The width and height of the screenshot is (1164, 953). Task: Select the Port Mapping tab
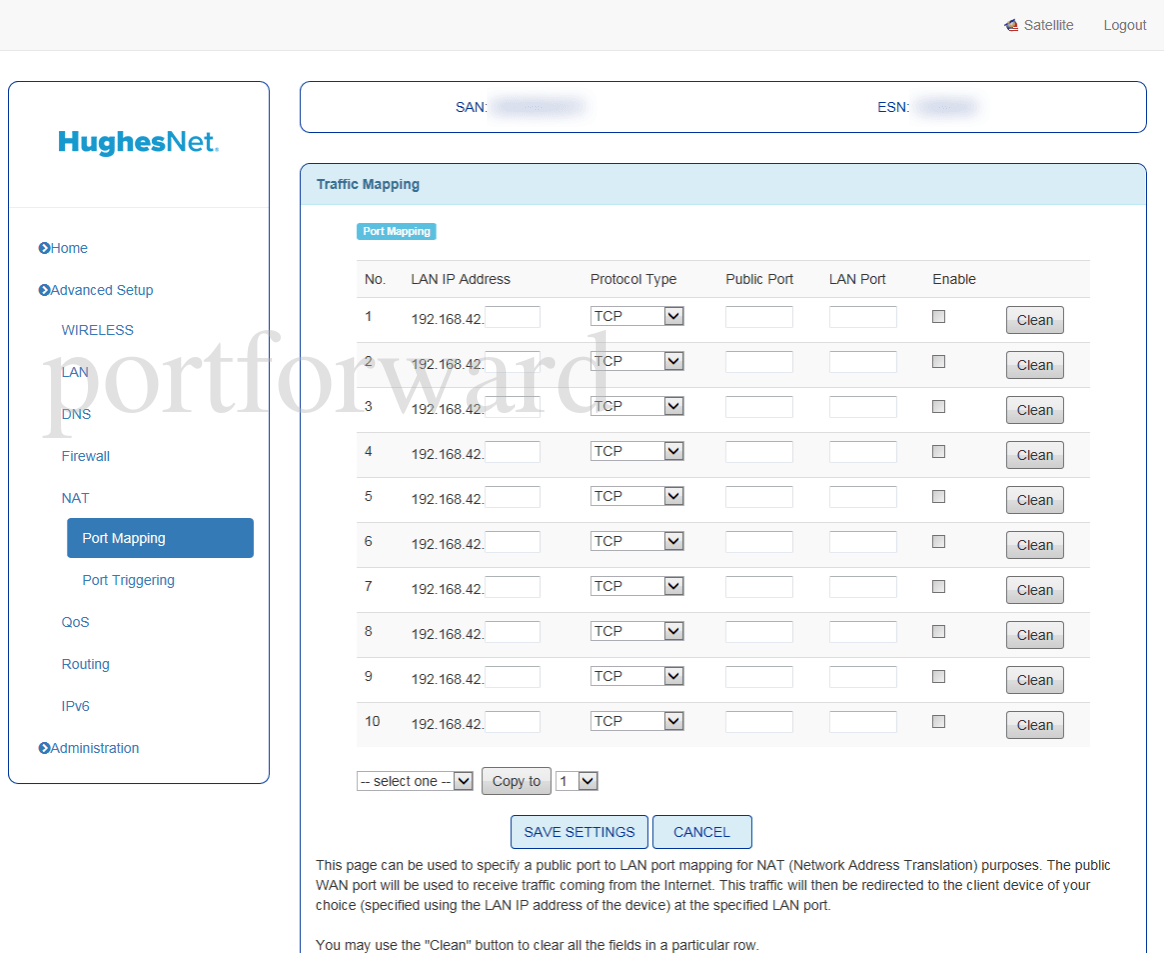pyautogui.click(x=396, y=231)
